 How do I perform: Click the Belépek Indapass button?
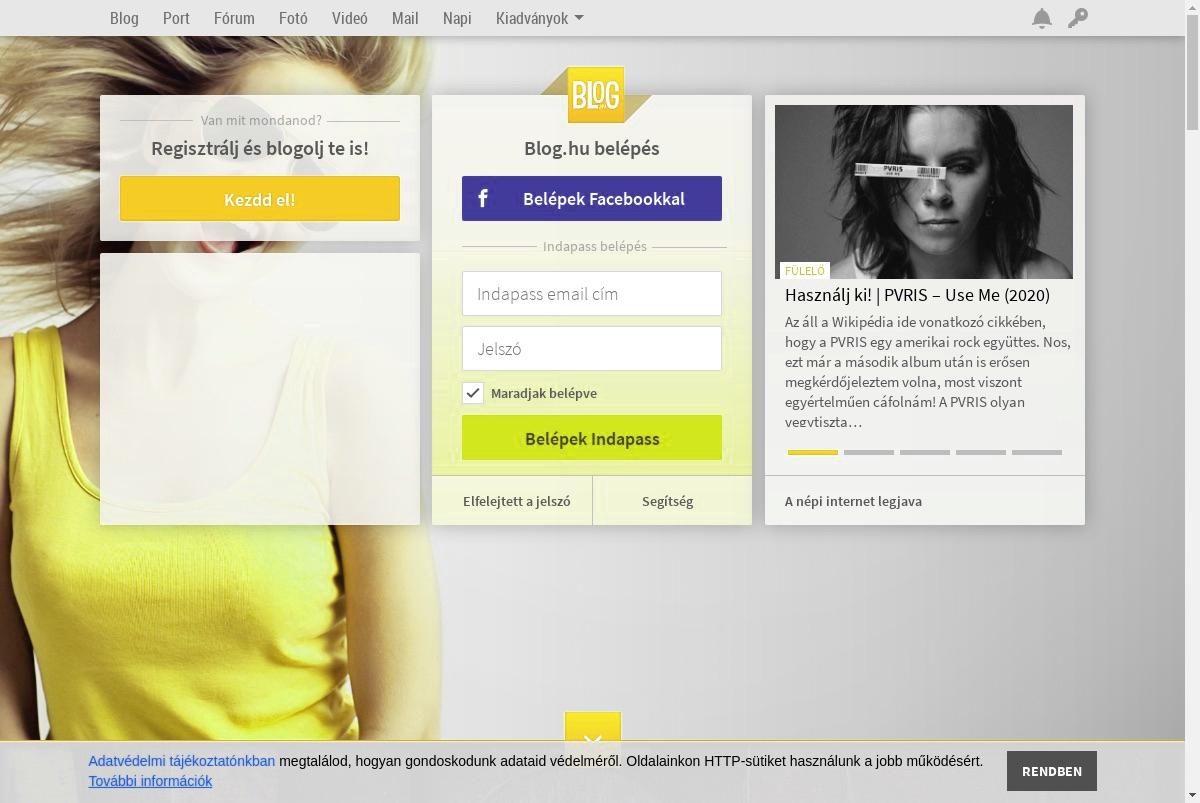(592, 438)
